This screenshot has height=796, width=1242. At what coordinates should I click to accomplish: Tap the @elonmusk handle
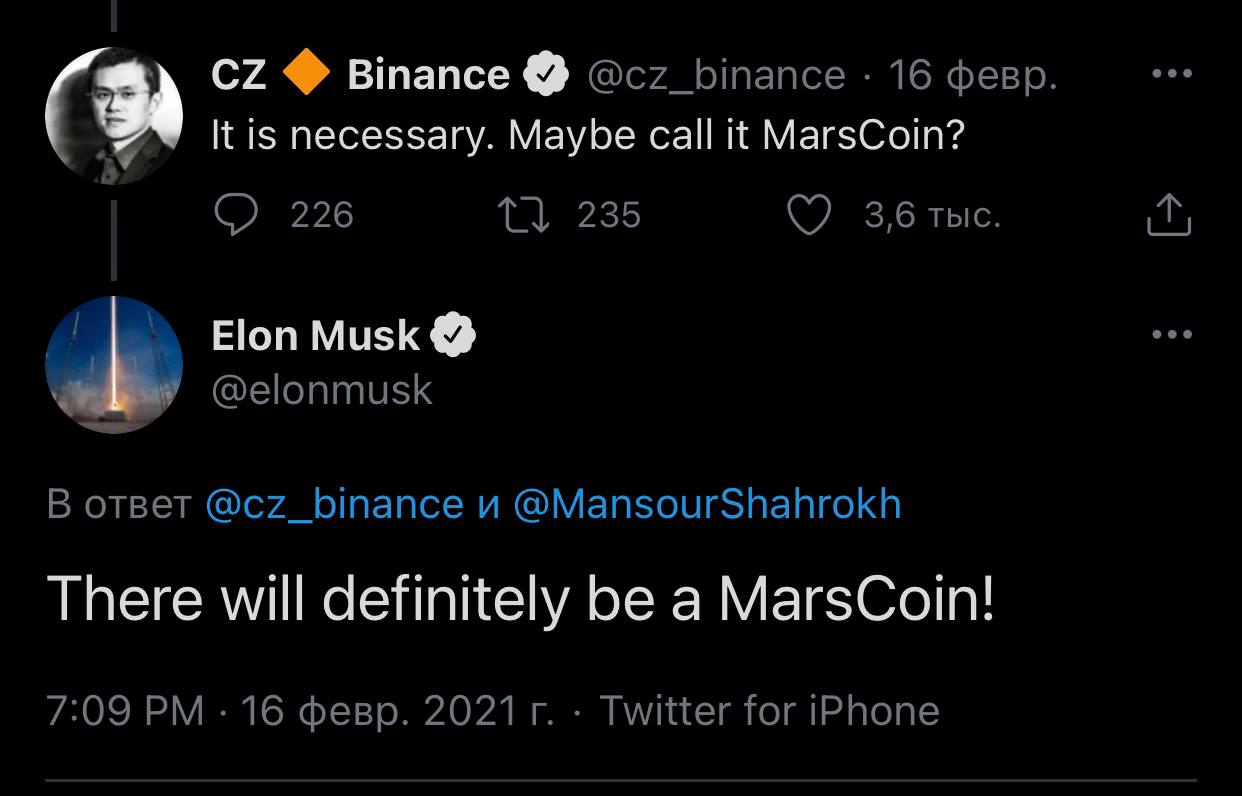pos(322,389)
